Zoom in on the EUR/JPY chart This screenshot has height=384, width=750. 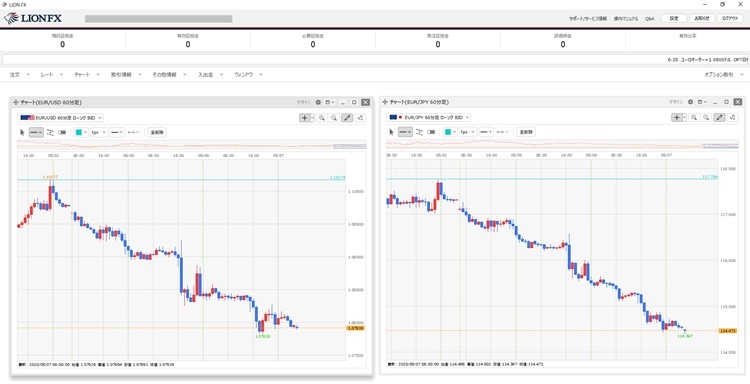(694, 117)
